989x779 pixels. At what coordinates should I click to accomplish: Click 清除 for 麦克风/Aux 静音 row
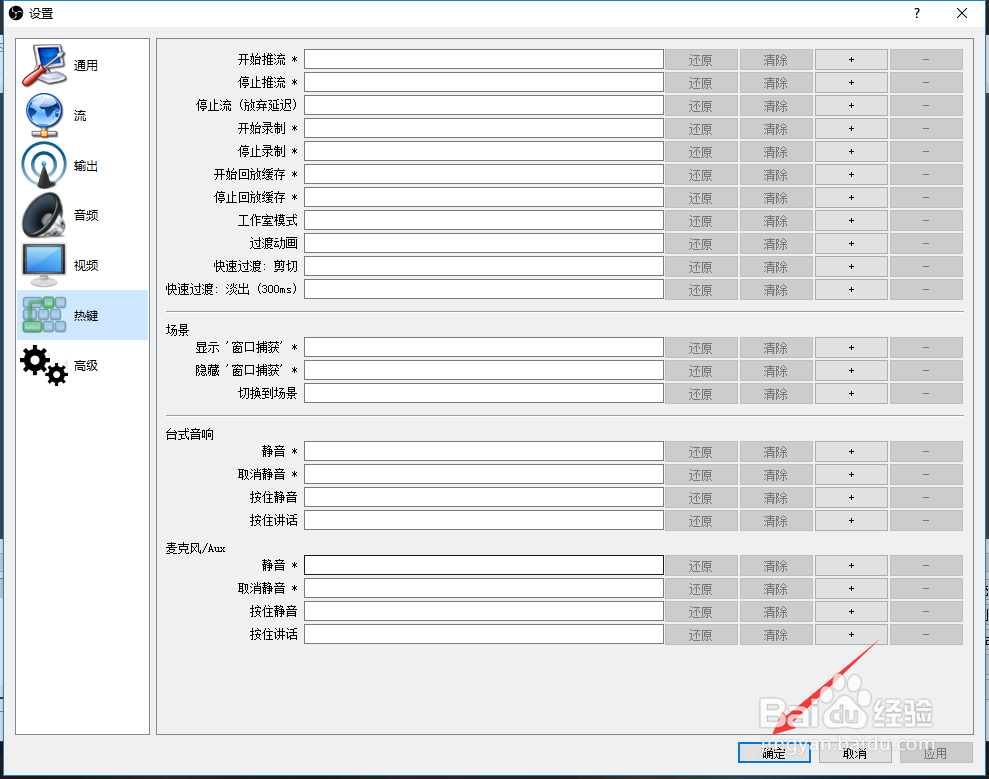click(x=776, y=566)
